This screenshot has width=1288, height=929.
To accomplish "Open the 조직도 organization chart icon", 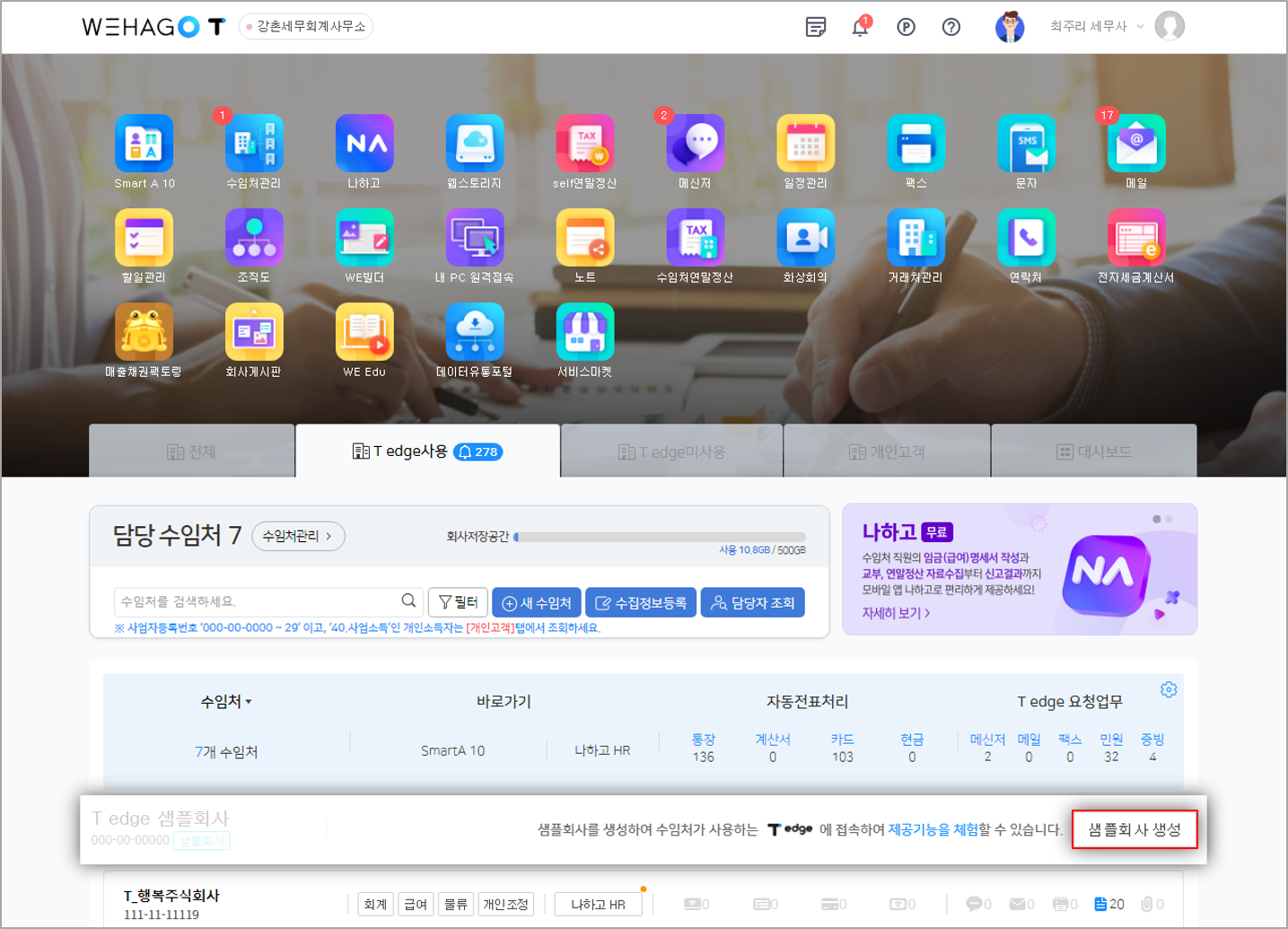I will click(x=254, y=238).
